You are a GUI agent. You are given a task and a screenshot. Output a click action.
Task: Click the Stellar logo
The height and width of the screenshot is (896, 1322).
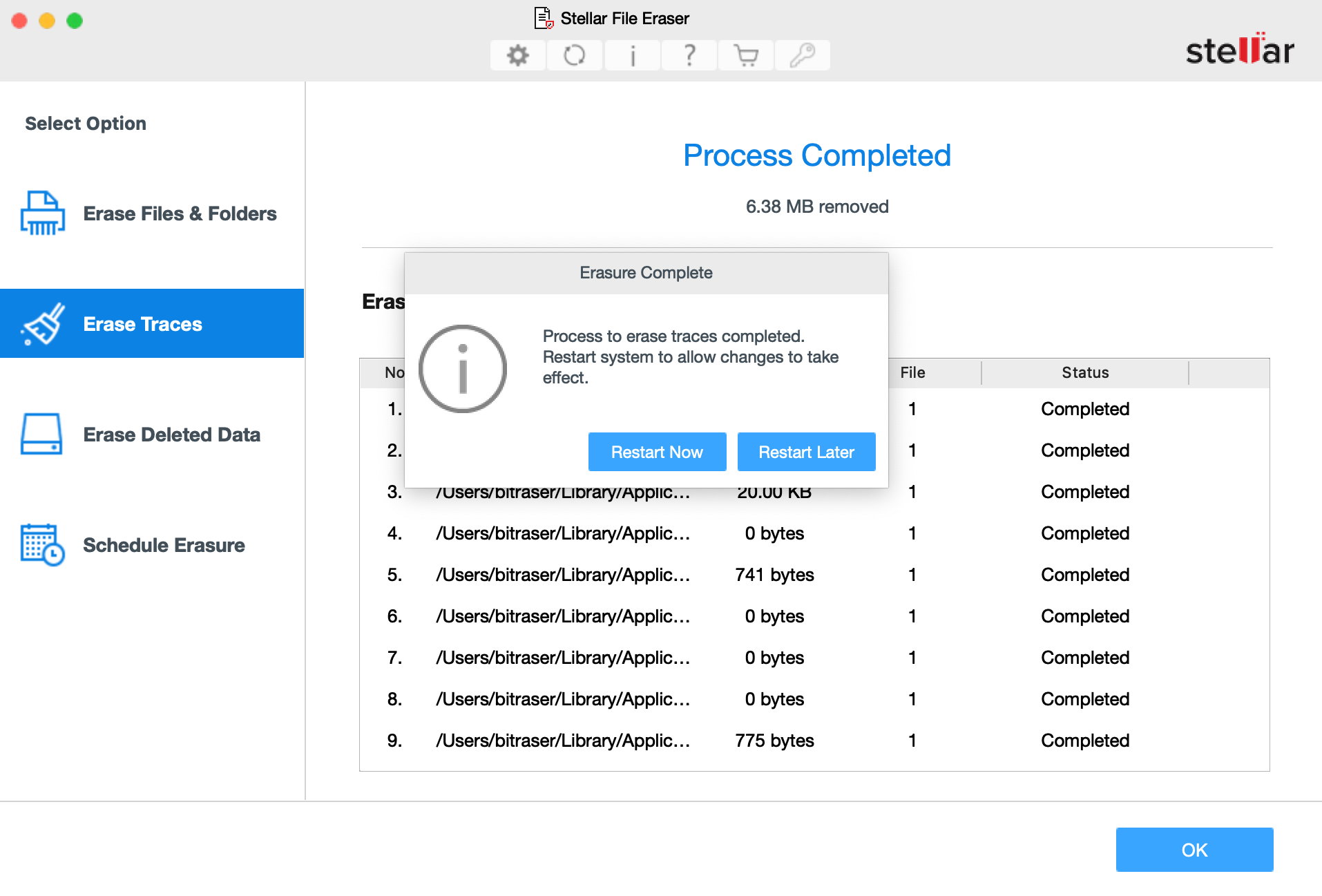click(x=1240, y=50)
